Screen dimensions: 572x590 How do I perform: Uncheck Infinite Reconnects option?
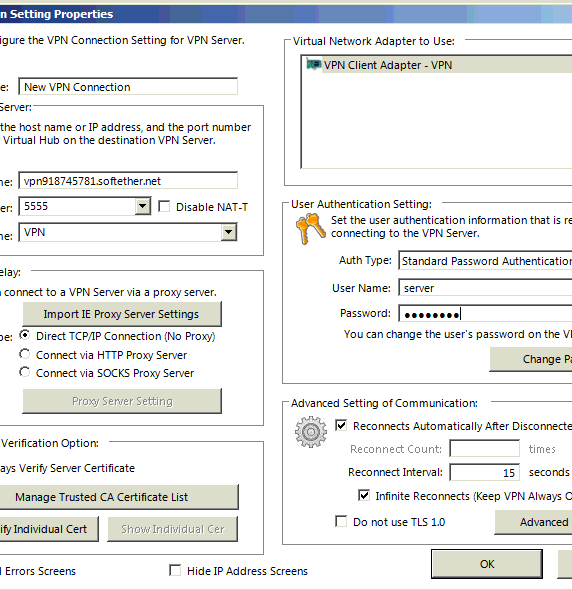tap(364, 495)
